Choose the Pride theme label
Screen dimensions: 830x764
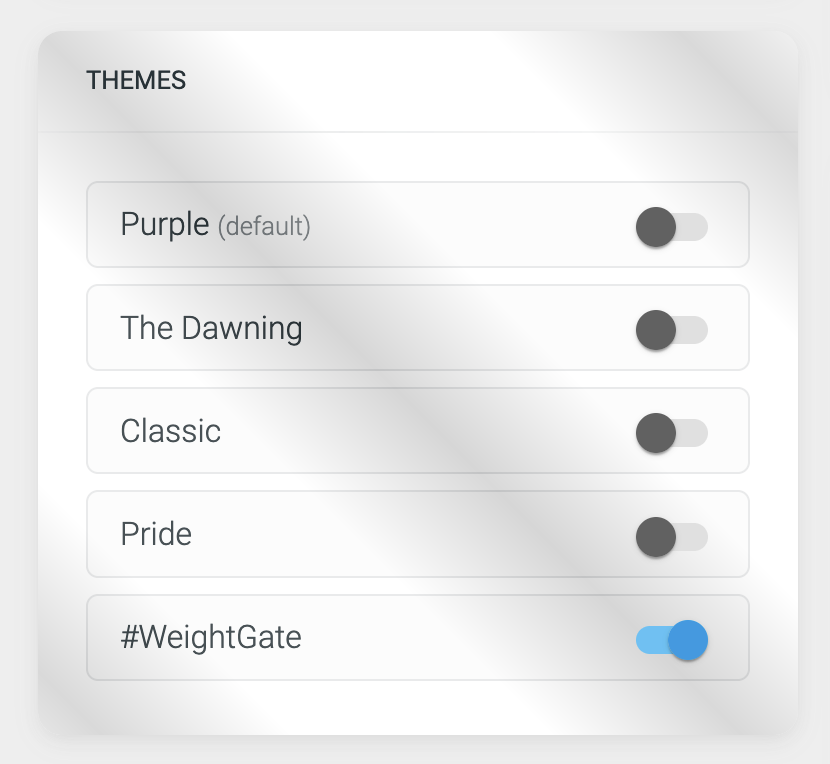156,534
